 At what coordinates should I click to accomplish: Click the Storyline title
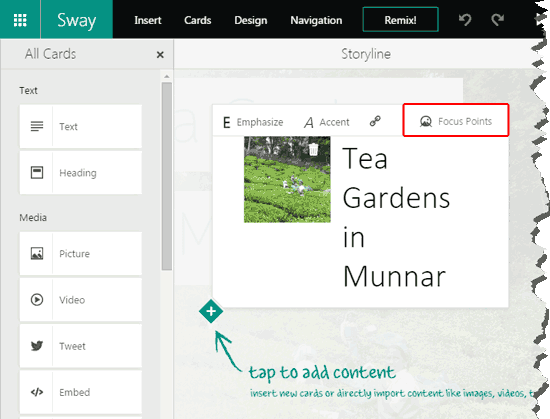[x=366, y=54]
